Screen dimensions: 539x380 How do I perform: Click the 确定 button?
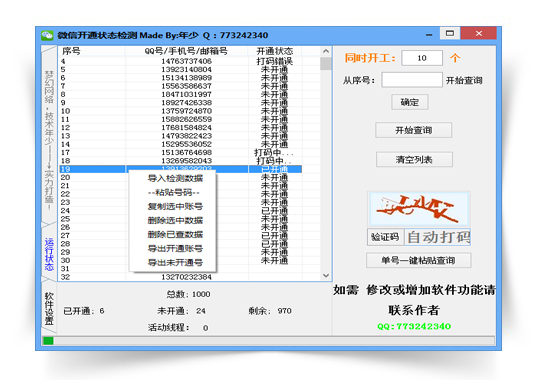tap(410, 102)
